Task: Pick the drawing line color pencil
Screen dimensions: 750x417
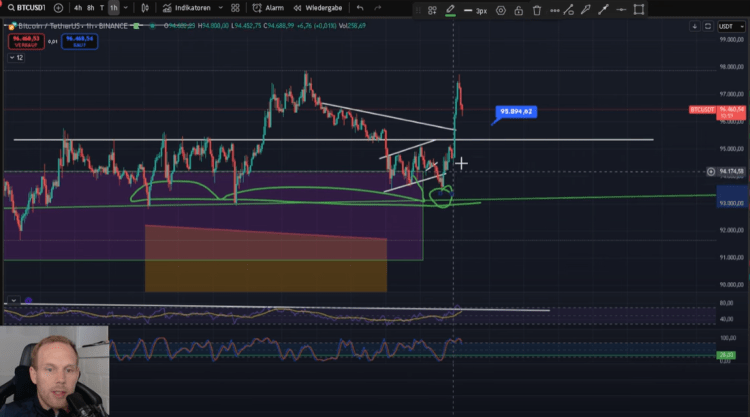Action: point(450,9)
